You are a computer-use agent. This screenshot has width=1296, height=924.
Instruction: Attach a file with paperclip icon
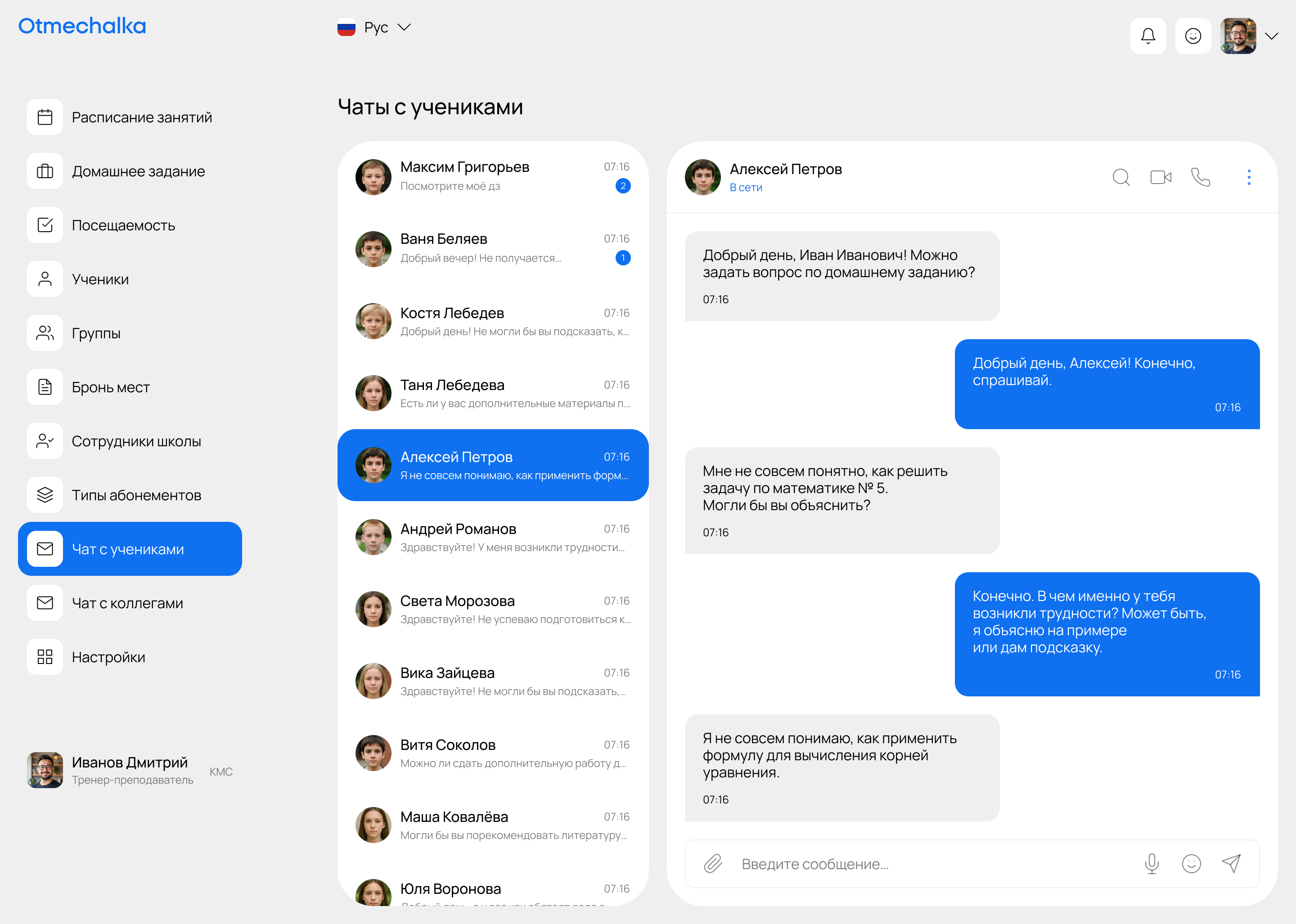pos(713,863)
